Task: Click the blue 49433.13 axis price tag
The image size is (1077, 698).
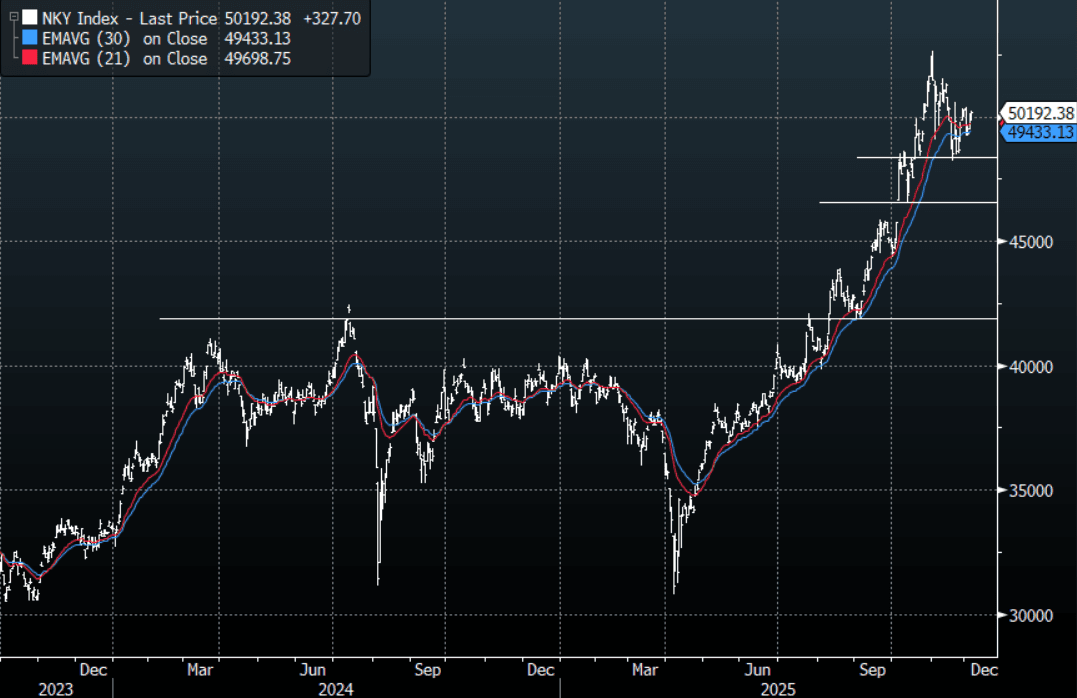Action: (x=1040, y=132)
